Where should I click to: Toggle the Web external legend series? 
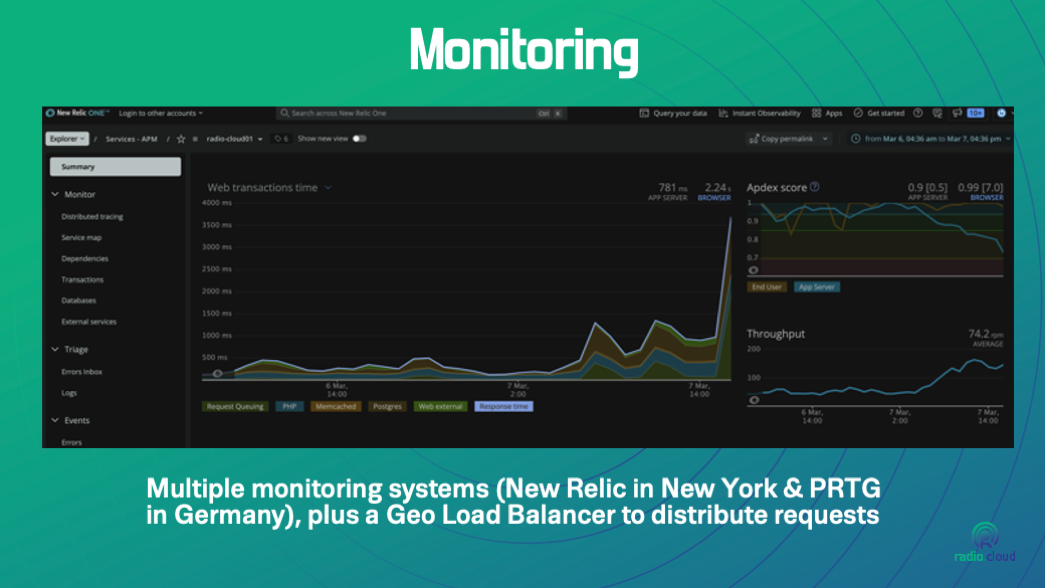point(440,407)
